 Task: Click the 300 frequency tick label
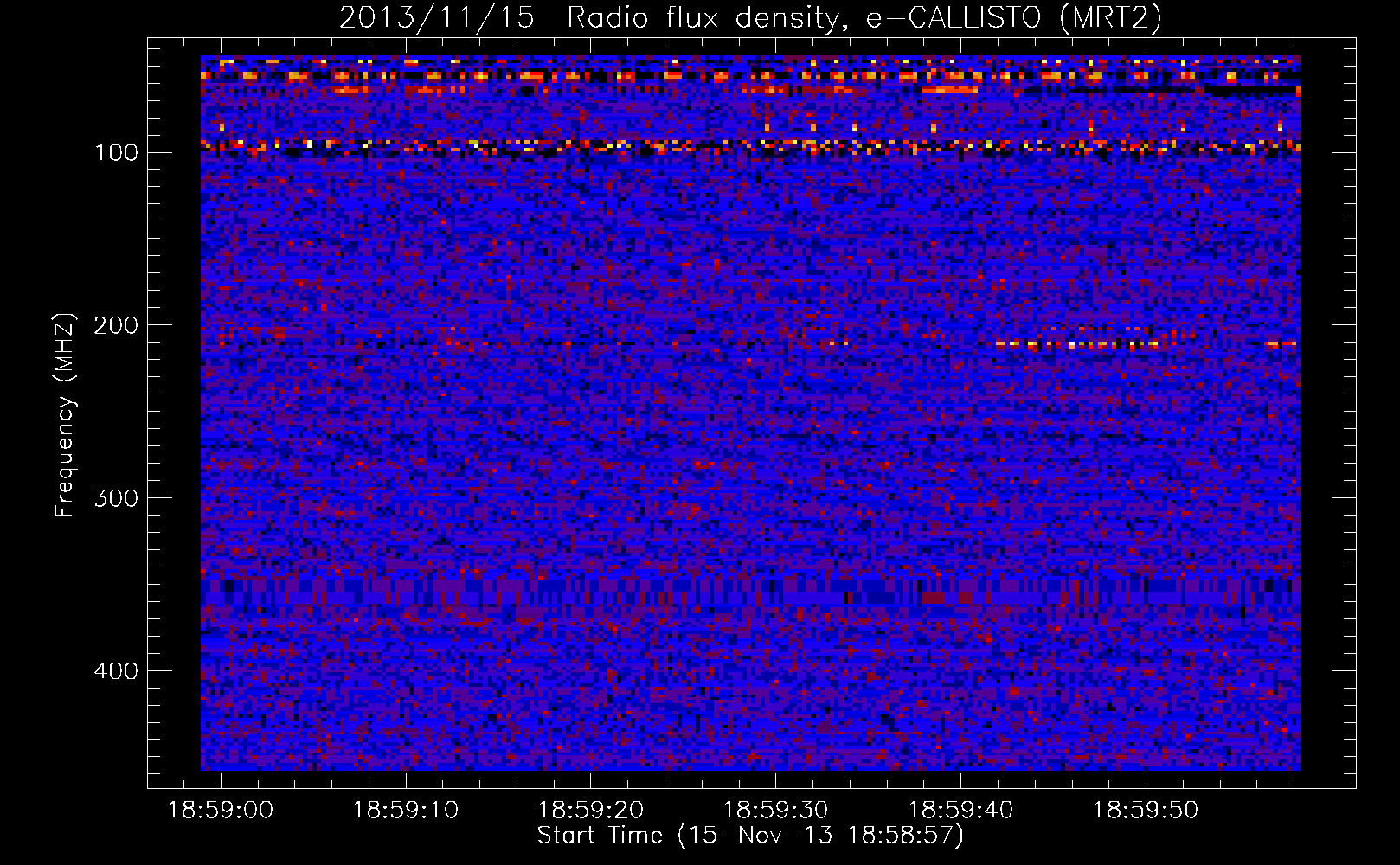[116, 498]
